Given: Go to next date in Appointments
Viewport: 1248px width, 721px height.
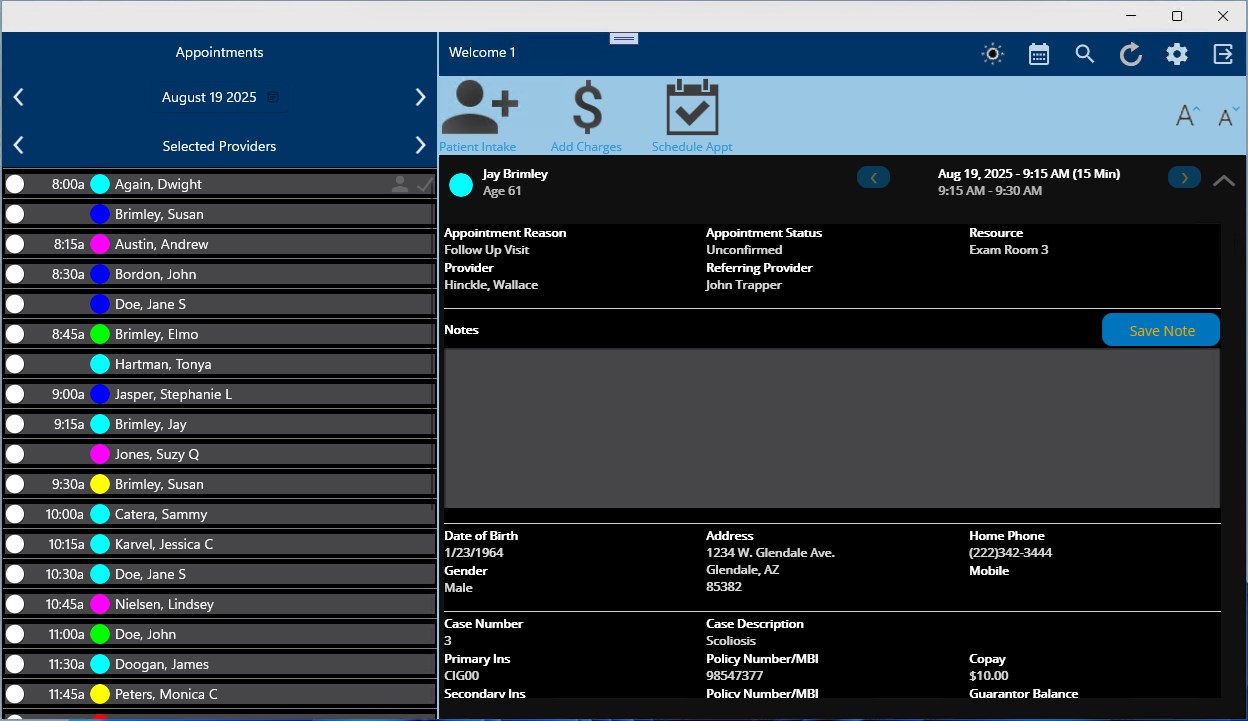Looking at the screenshot, I should point(420,97).
